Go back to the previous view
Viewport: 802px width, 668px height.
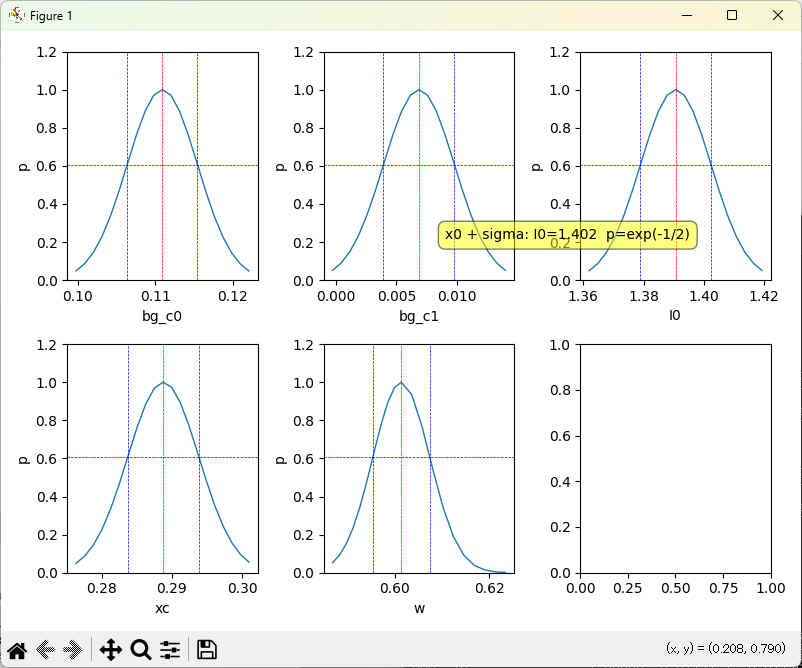tap(46, 650)
